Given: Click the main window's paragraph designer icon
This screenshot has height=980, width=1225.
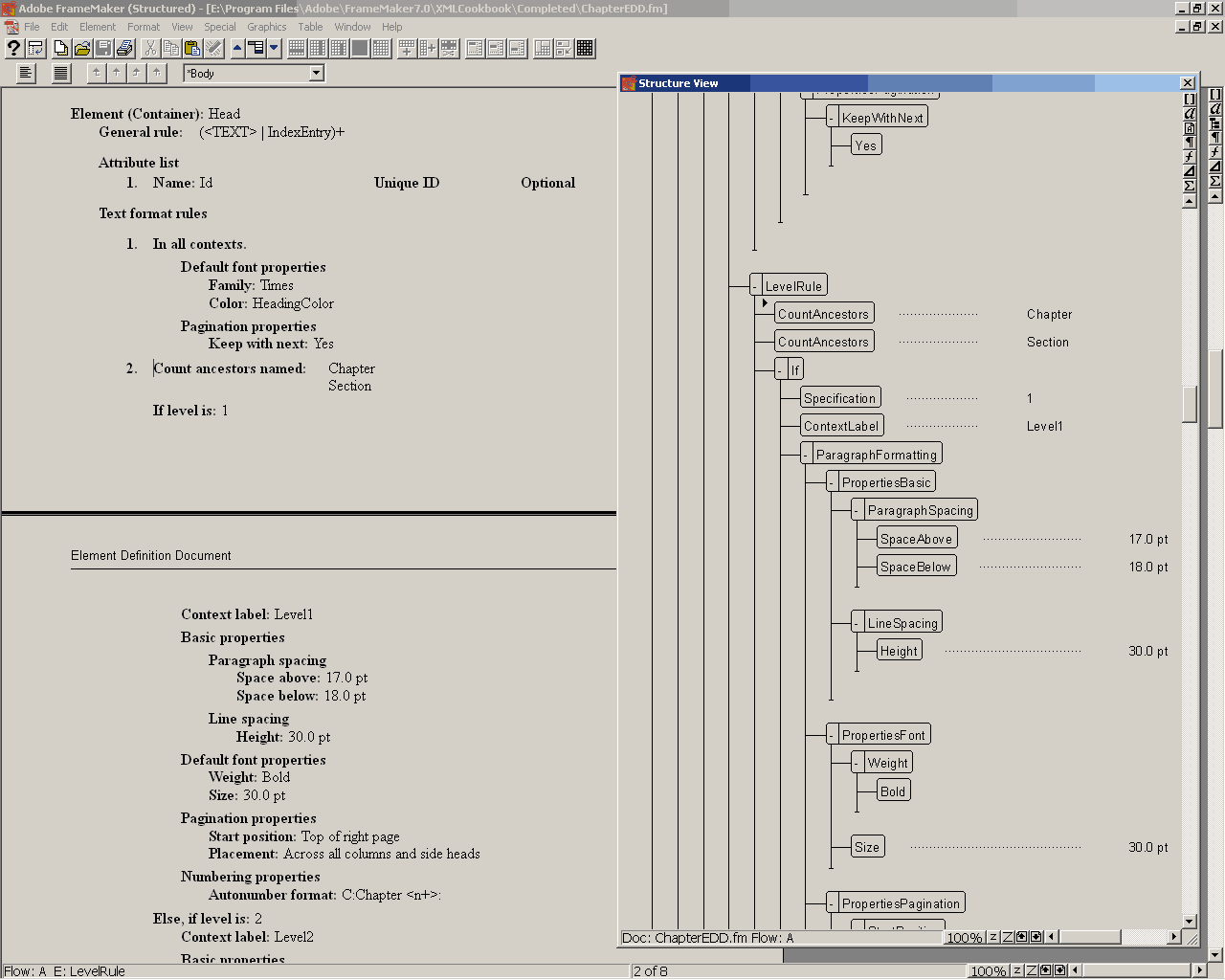Looking at the screenshot, I should click(1215, 138).
